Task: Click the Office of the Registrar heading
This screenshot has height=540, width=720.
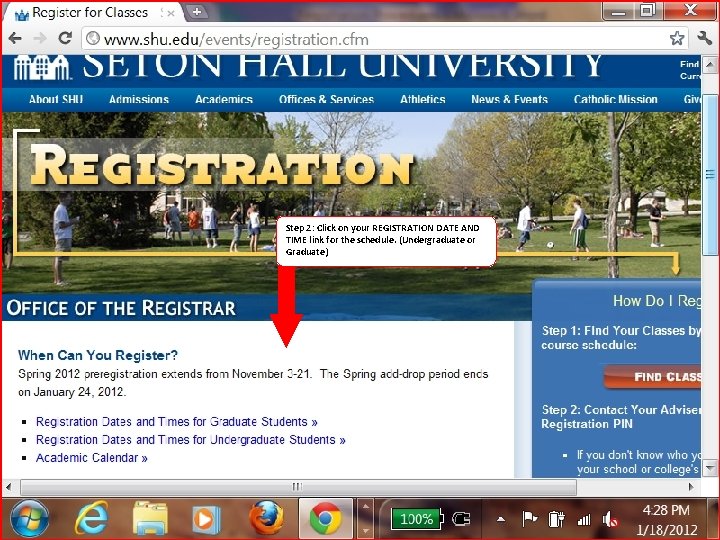Action: [121, 308]
